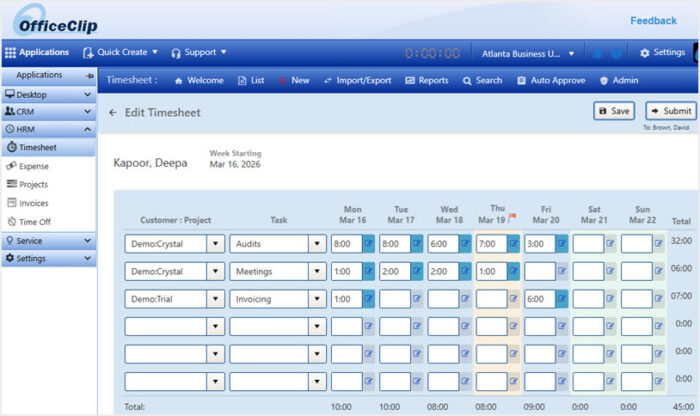
Task: Open the Meetings task dropdown
Action: tap(317, 271)
